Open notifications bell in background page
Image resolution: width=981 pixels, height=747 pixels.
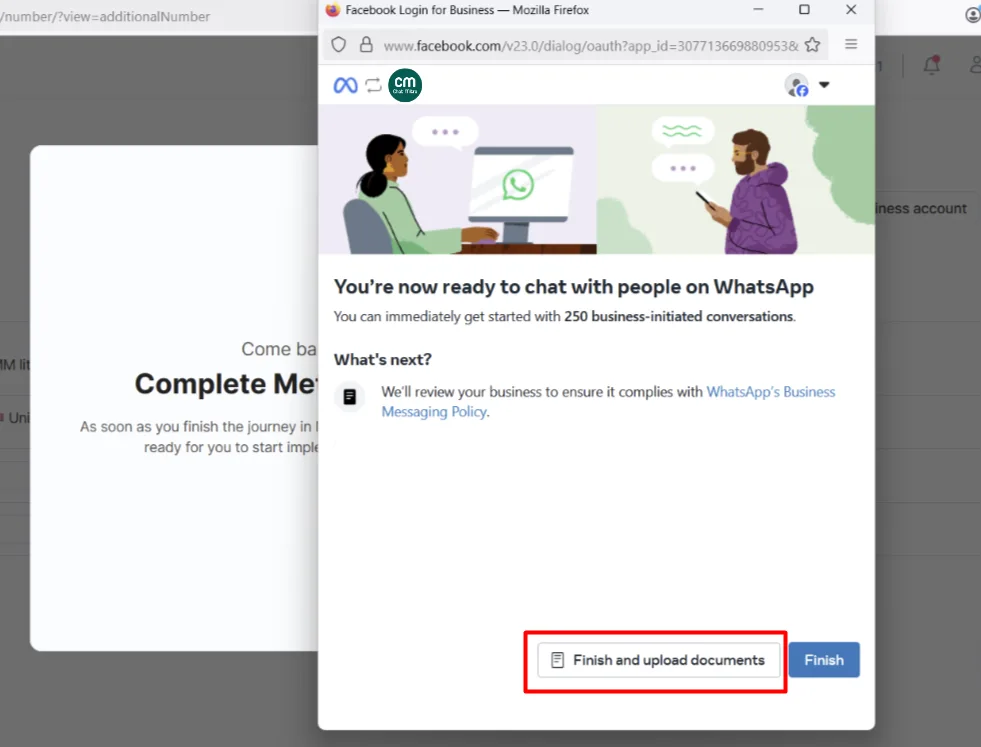tap(932, 64)
